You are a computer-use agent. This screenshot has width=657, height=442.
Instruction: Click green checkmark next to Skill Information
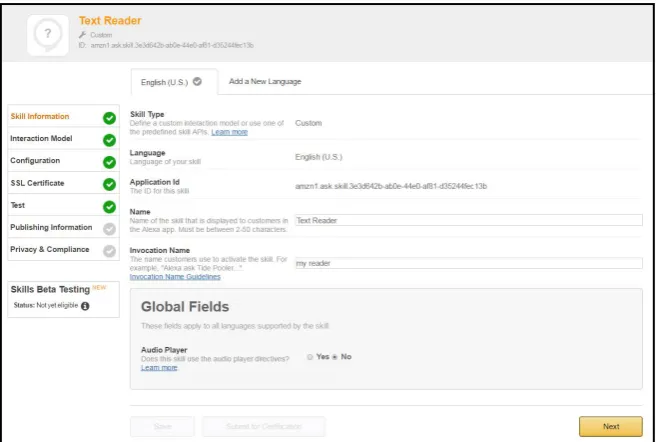tap(109, 118)
